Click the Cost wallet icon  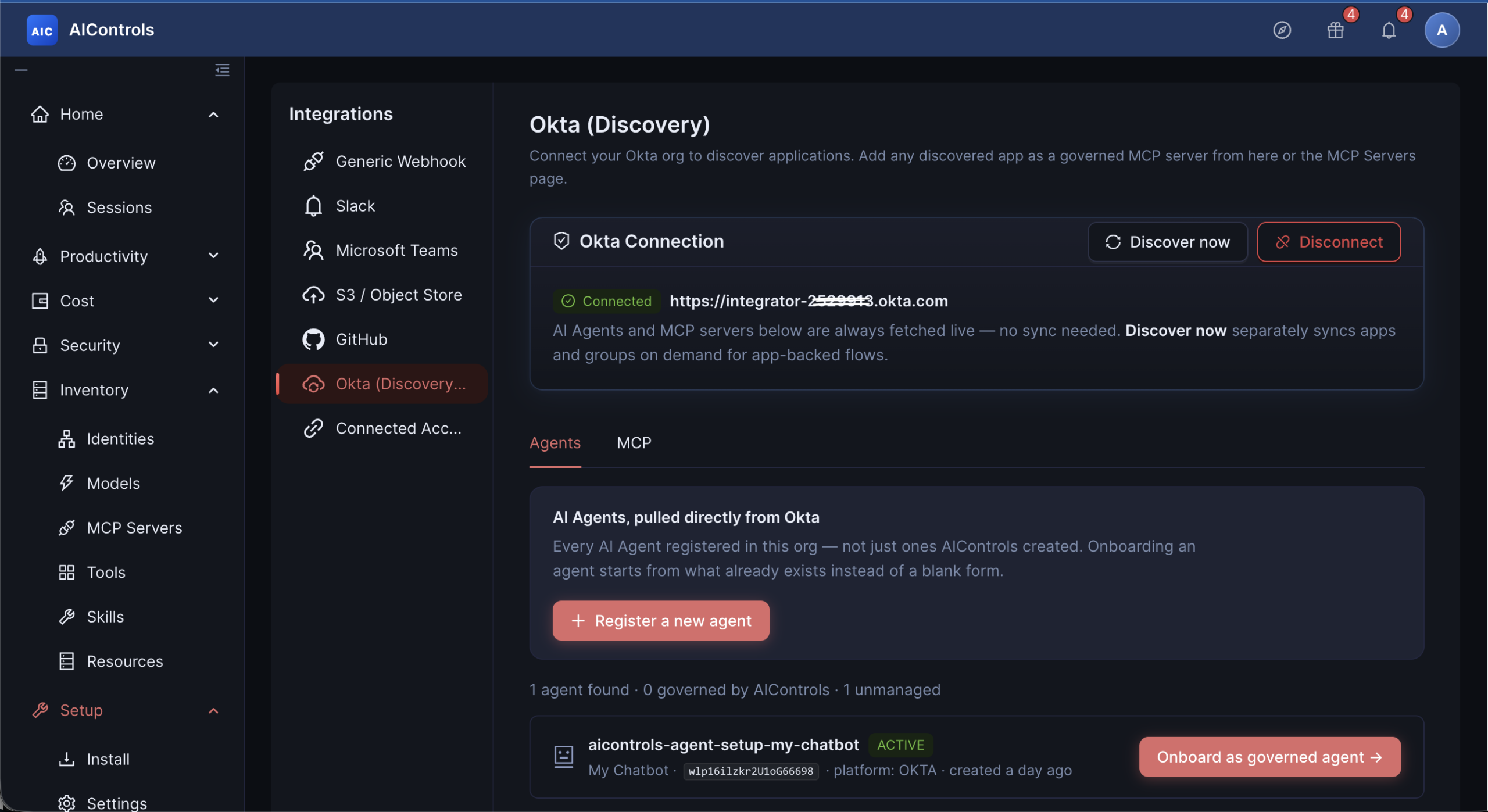40,301
